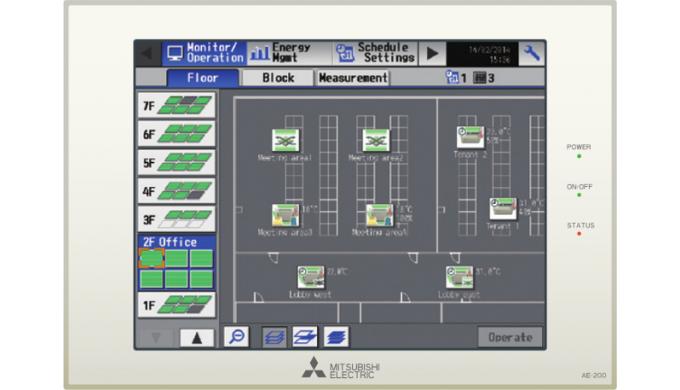Select the Meeting area 1 ventilation unit icon
Viewport: 680px width, 390px height.
pyautogui.click(x=285, y=140)
